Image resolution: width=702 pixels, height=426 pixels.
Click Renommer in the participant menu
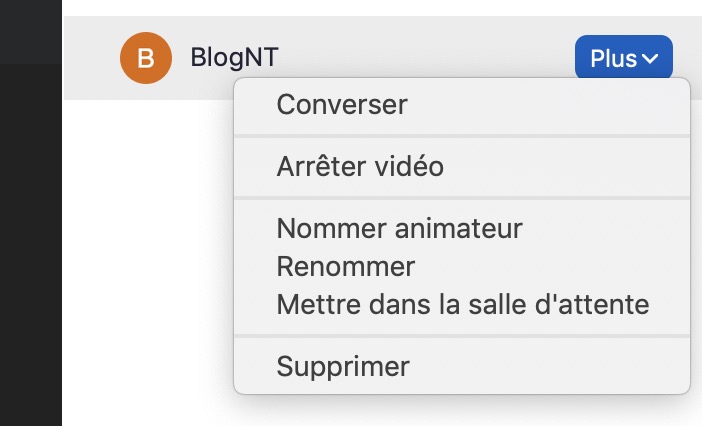[345, 267]
